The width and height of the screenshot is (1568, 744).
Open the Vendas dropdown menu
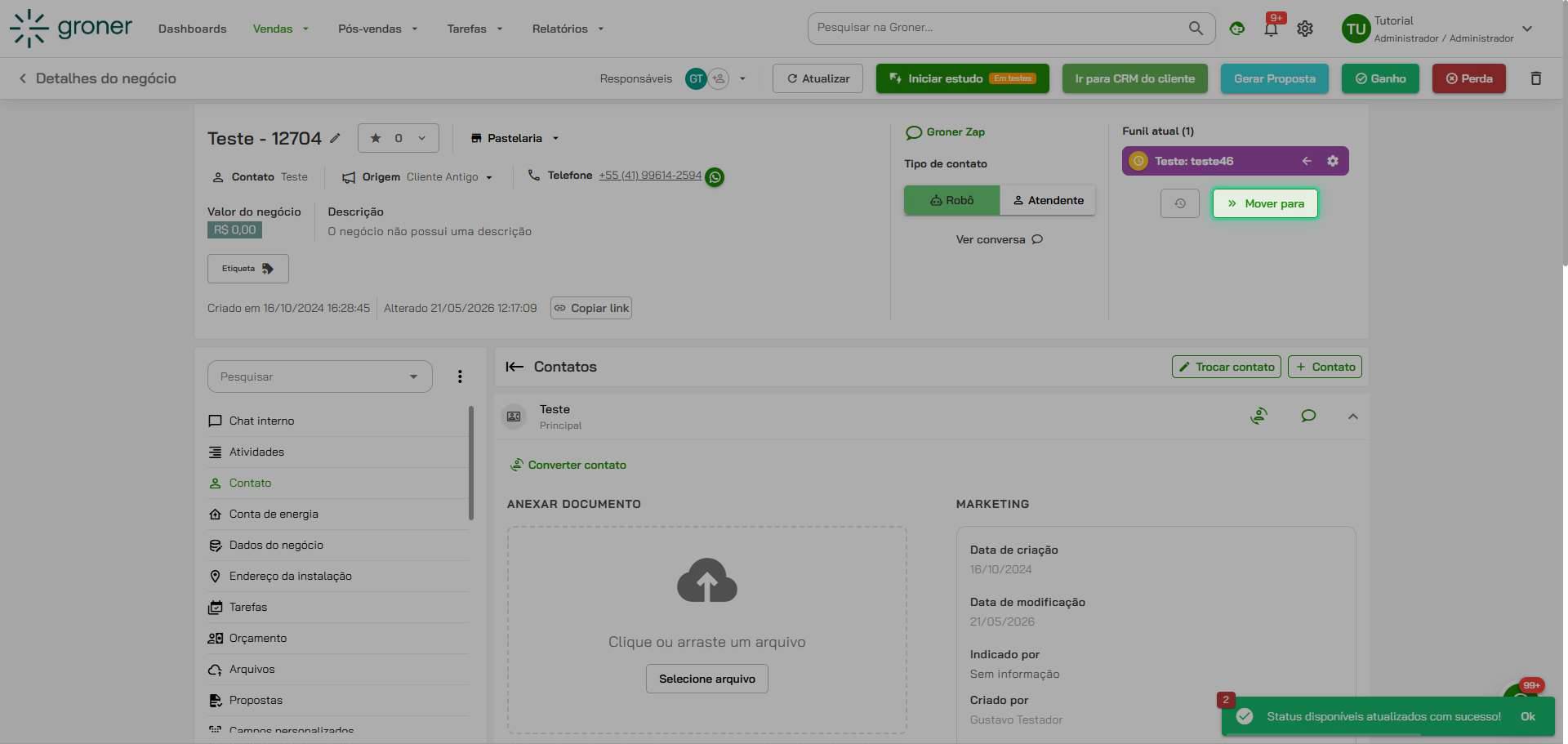281,29
